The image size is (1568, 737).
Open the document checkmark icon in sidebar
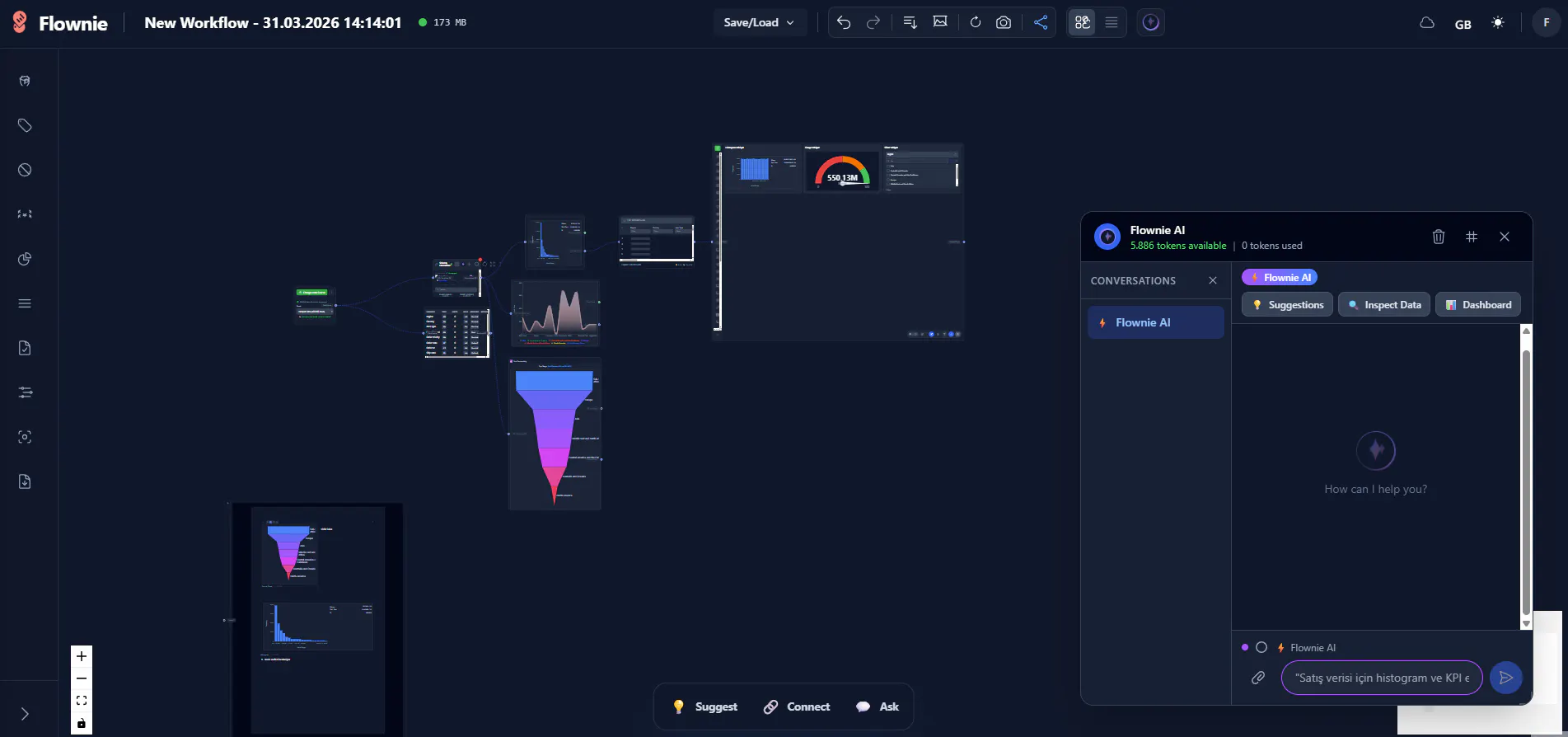[25, 348]
